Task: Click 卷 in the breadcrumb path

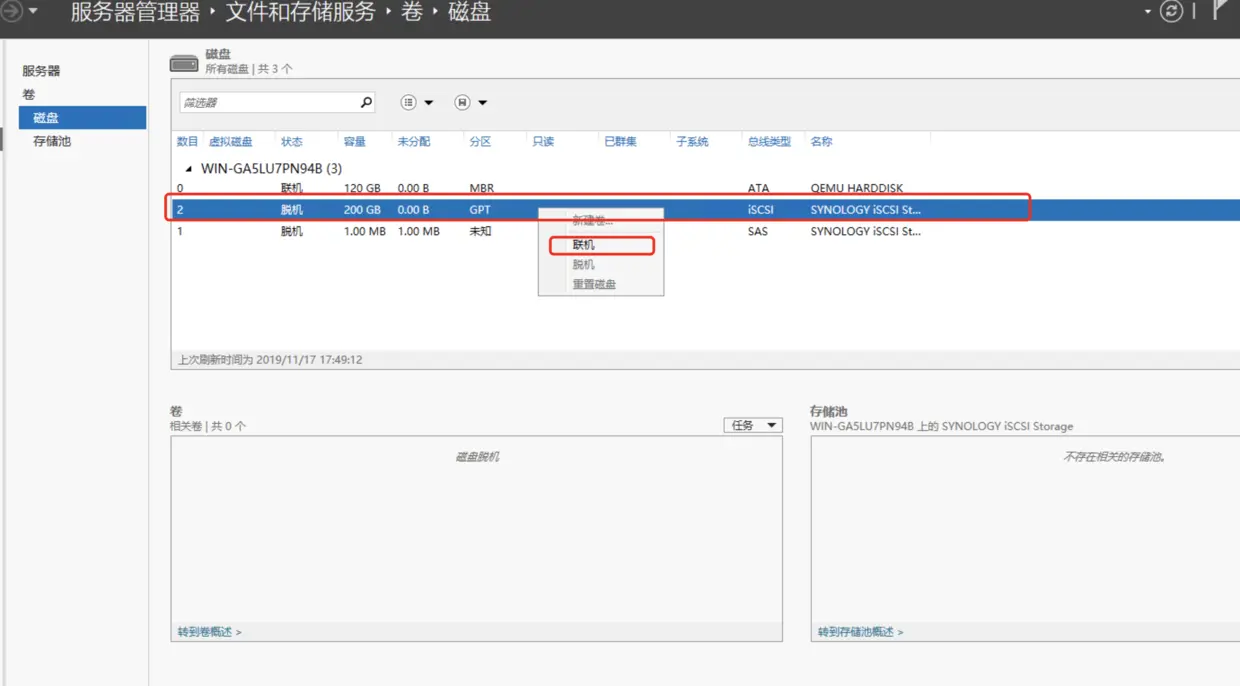Action: click(412, 12)
